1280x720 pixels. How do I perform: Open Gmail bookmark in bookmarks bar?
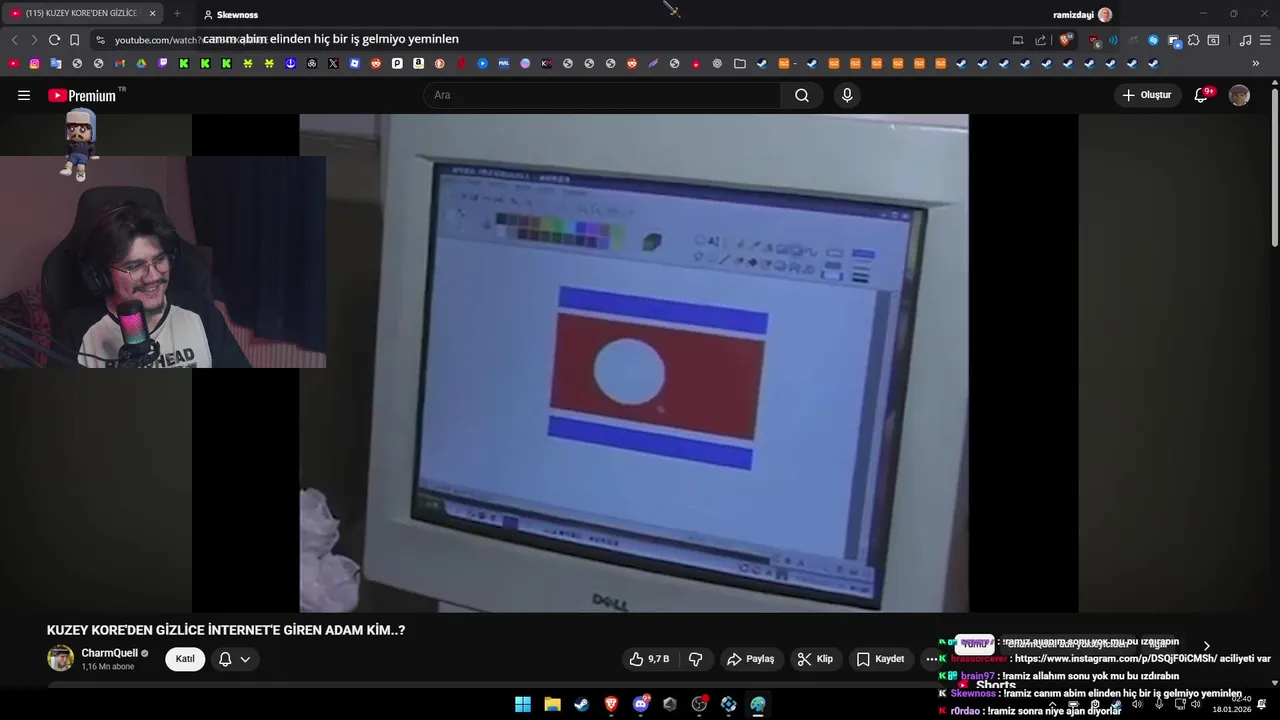coord(120,63)
